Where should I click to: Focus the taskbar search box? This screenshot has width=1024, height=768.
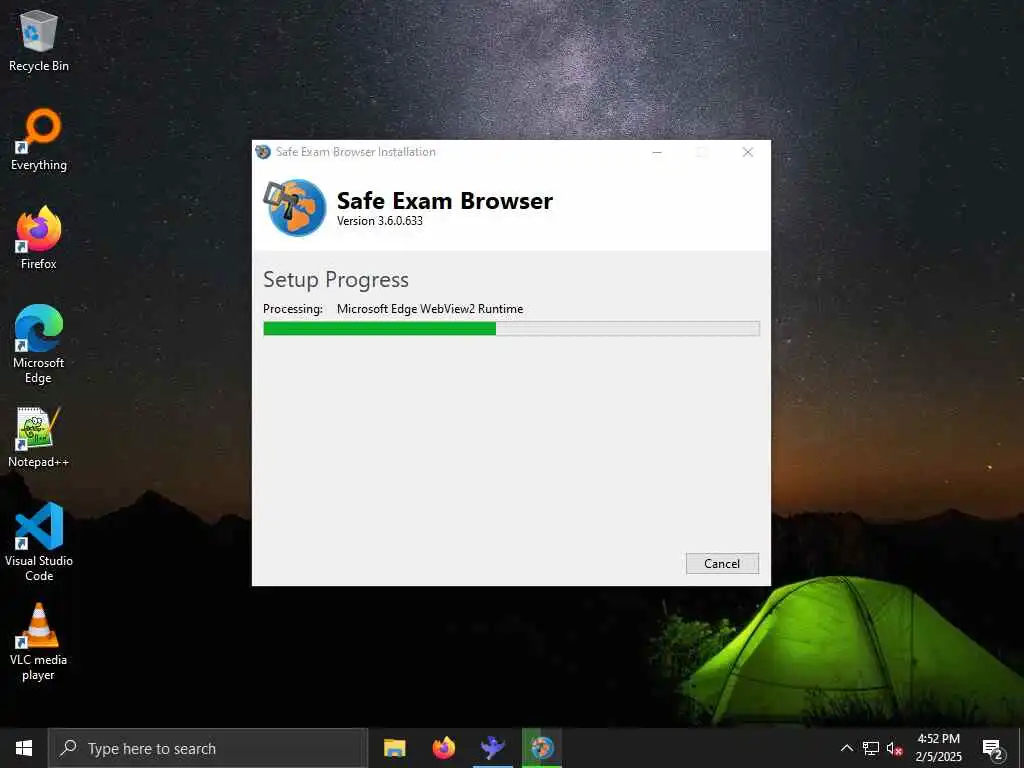point(208,748)
